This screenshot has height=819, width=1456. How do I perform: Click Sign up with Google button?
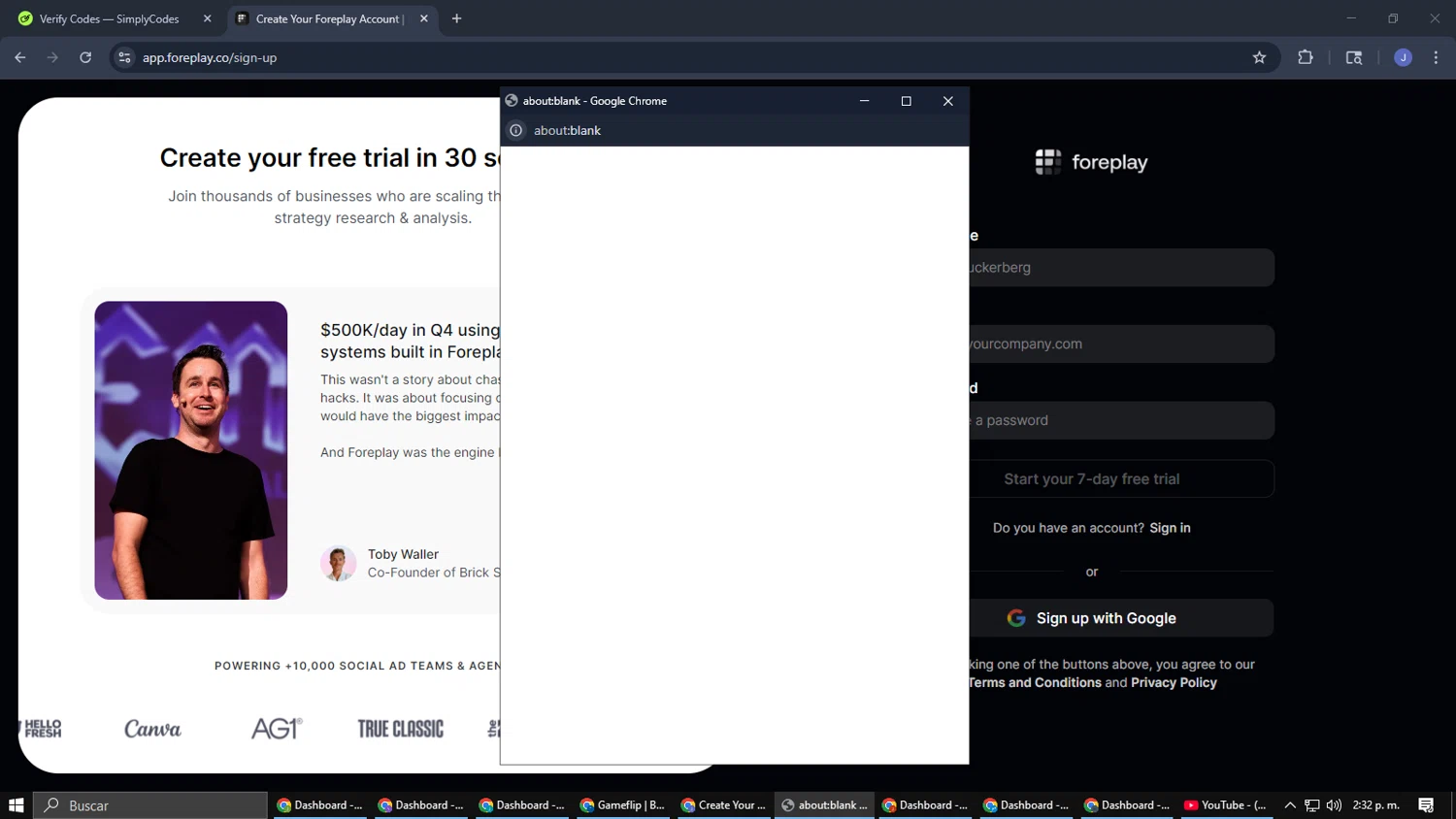pos(1121,618)
